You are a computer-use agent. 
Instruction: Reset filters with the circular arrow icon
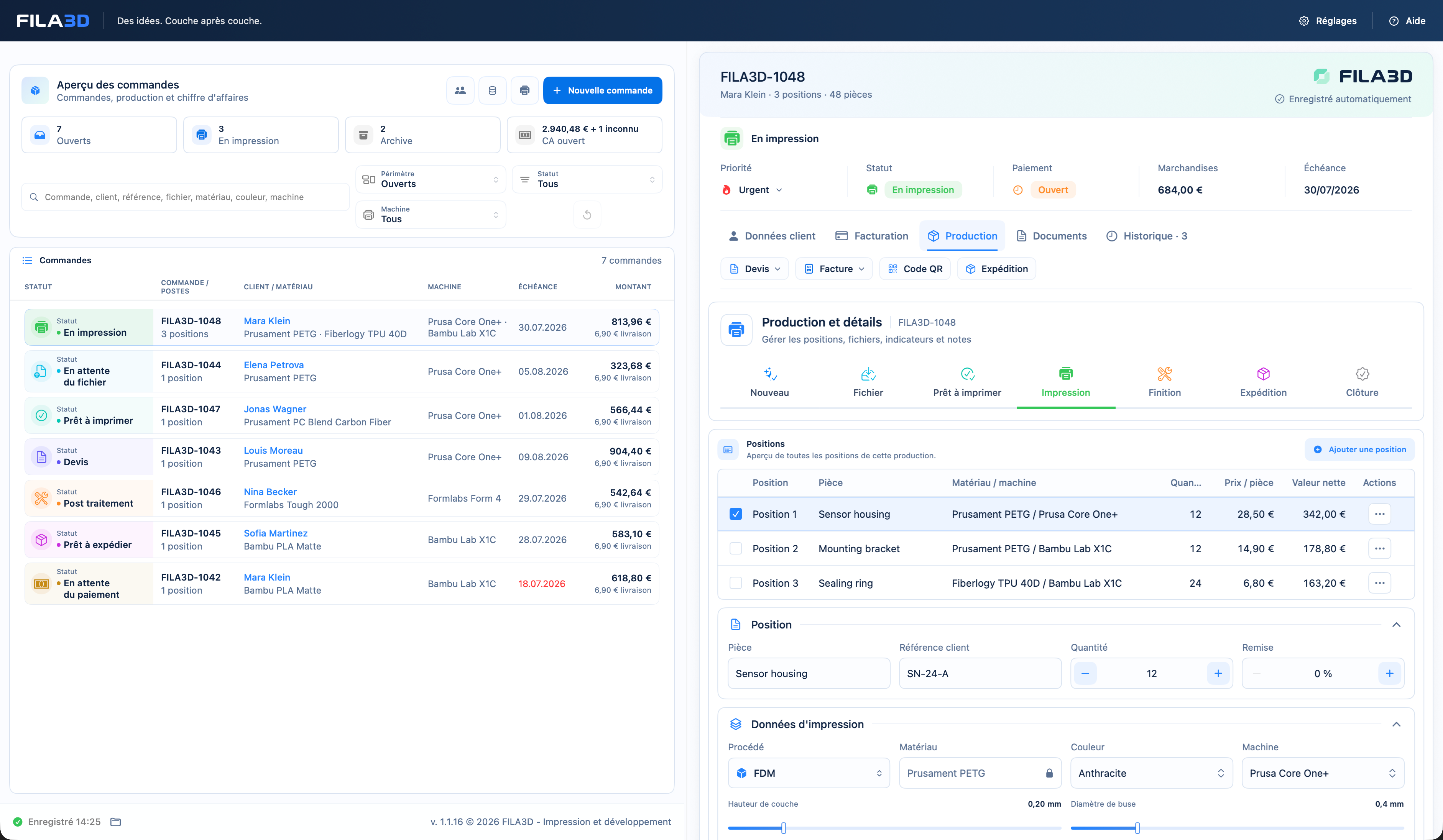tap(587, 215)
